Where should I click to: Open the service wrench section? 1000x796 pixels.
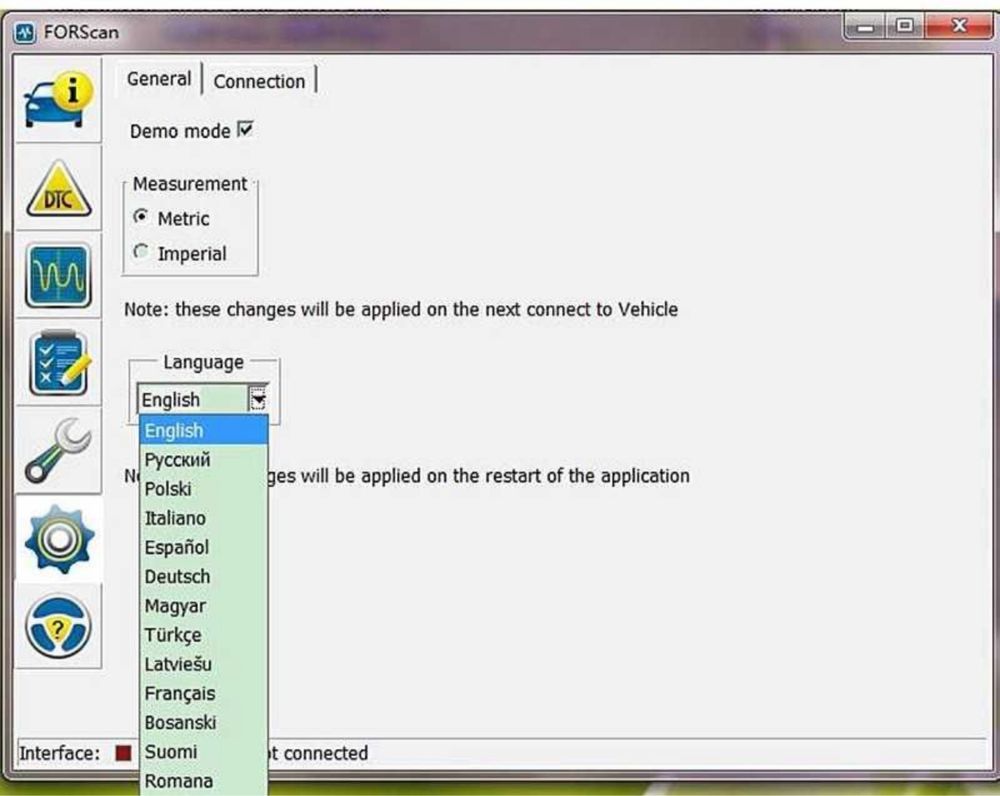click(58, 451)
